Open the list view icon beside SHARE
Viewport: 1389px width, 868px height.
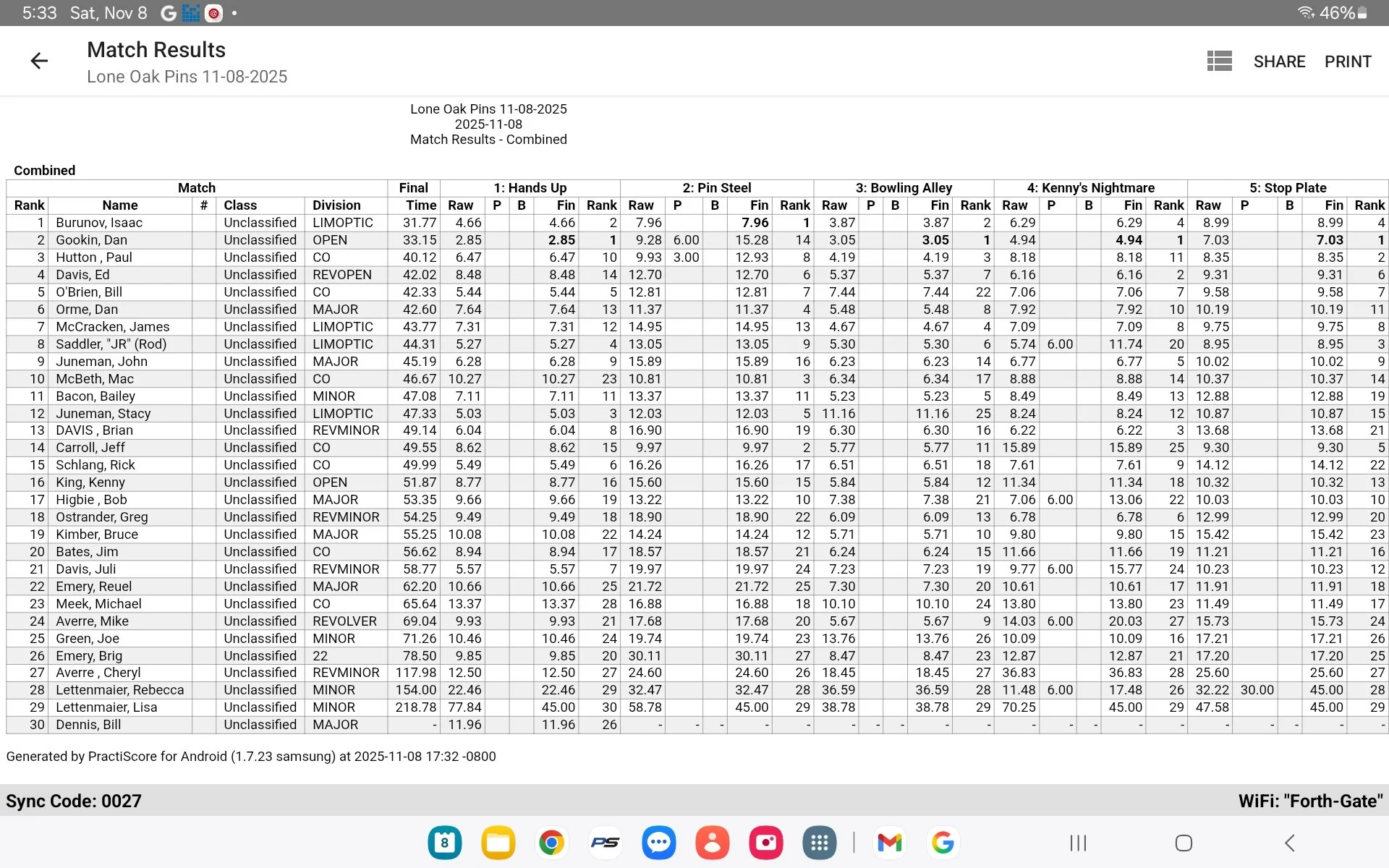[x=1219, y=61]
